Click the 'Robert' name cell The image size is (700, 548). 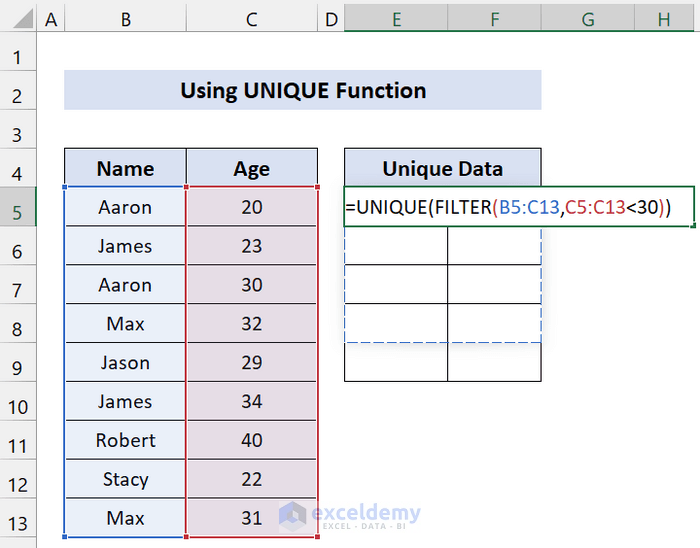[x=125, y=440]
